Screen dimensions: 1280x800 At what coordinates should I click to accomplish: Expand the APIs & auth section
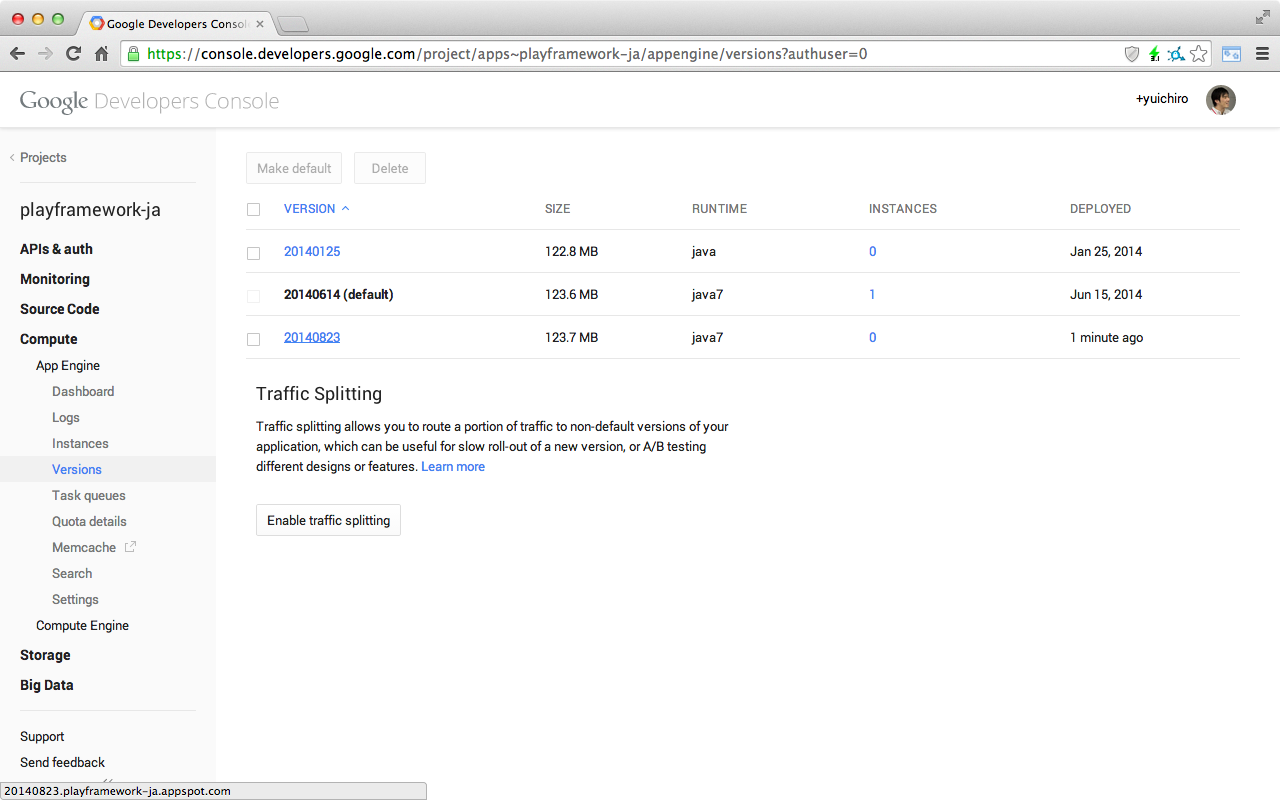tap(56, 249)
